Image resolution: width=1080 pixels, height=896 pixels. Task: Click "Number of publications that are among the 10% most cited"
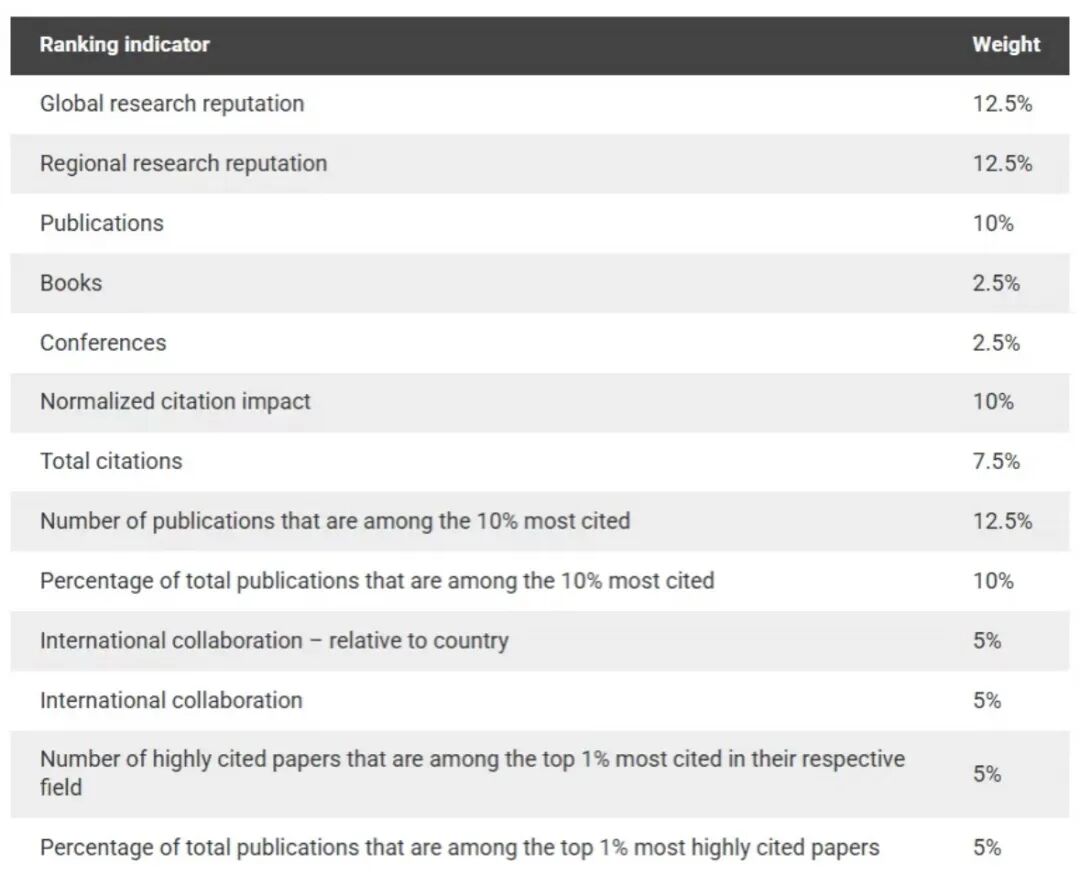(x=335, y=521)
